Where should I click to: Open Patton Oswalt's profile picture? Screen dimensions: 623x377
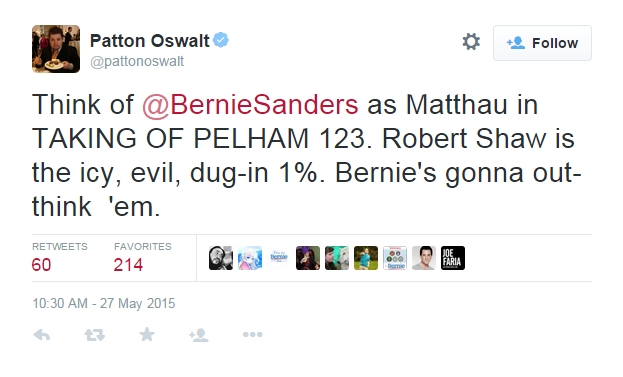click(56, 49)
